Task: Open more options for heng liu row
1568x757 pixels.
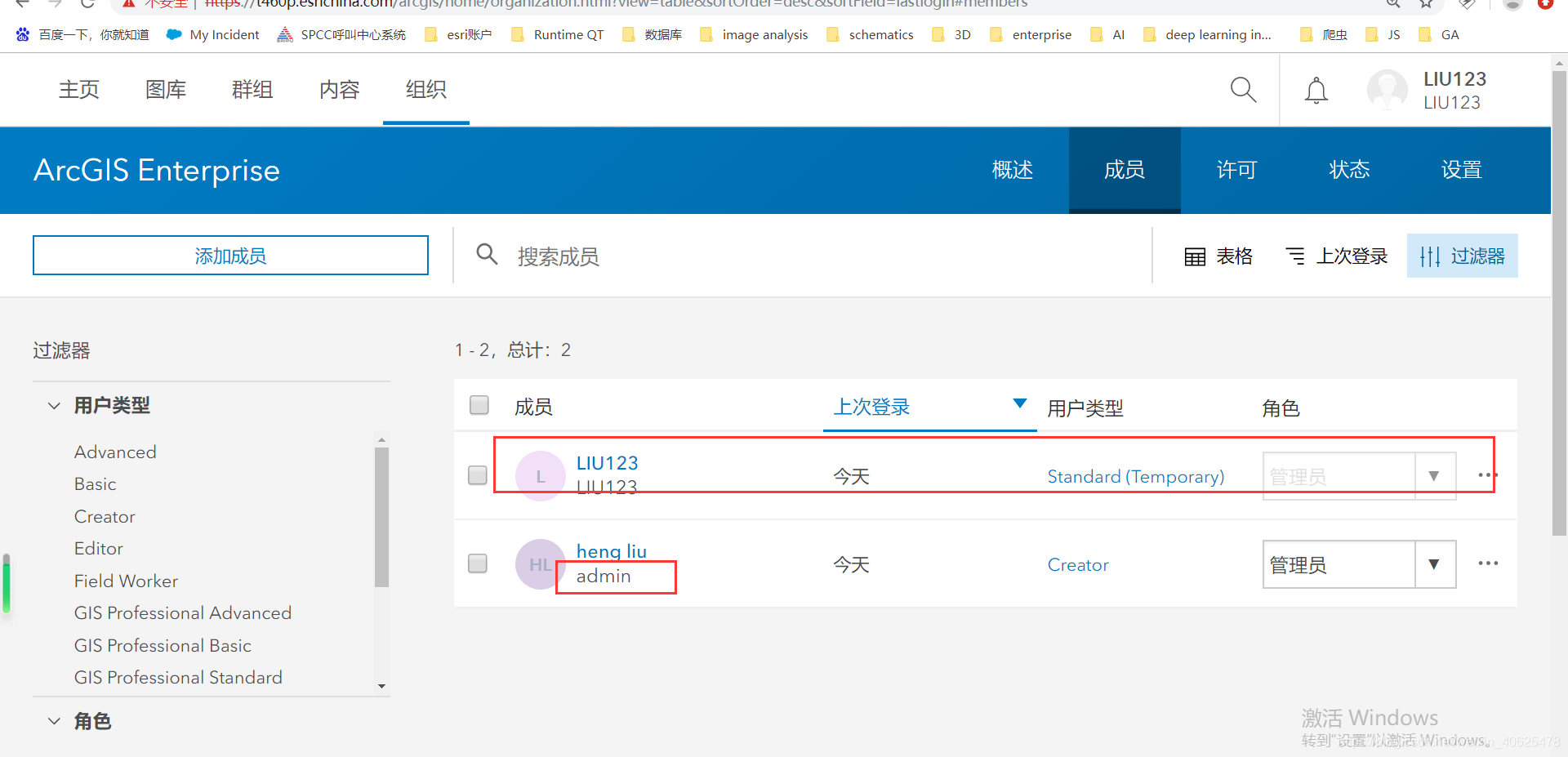Action: (1488, 563)
